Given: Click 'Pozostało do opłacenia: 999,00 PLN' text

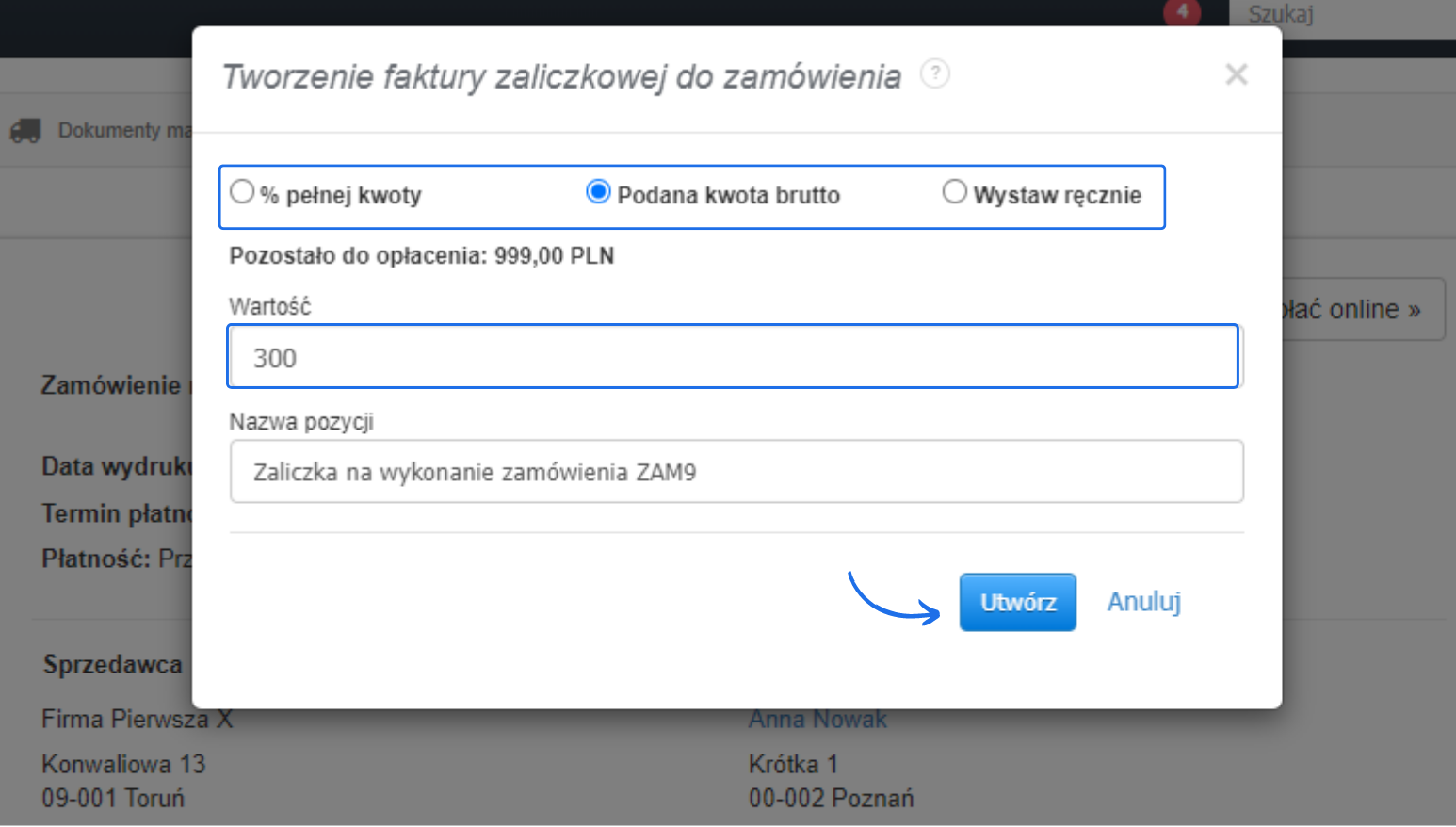Looking at the screenshot, I should tap(422, 256).
